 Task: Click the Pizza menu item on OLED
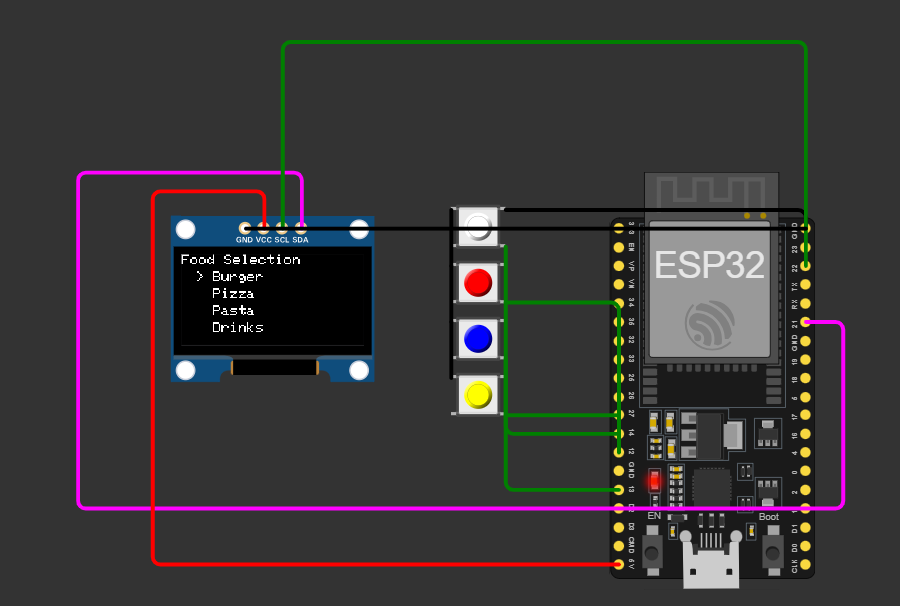pos(232,293)
